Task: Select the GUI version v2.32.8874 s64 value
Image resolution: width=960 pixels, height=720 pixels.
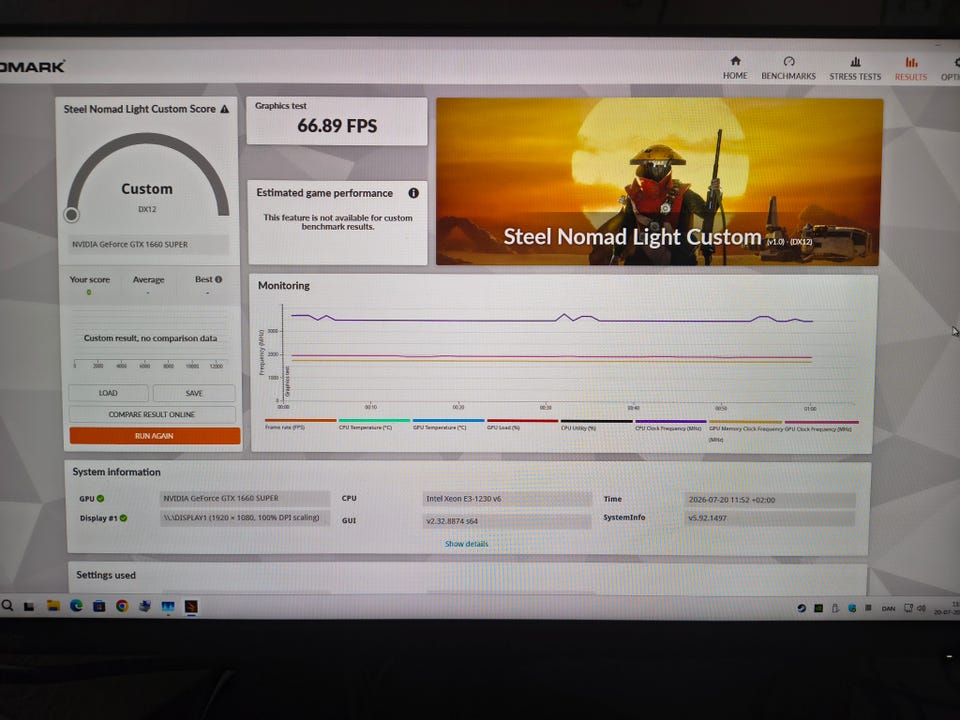Action: (507, 521)
